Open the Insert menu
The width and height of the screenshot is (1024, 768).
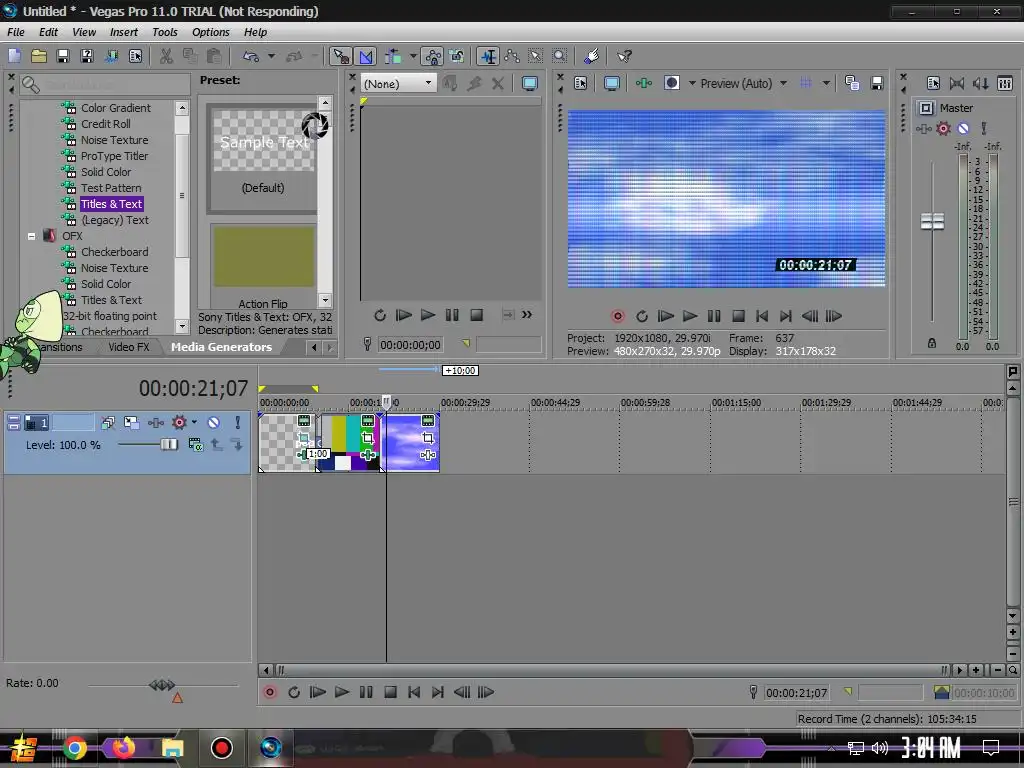[123, 32]
